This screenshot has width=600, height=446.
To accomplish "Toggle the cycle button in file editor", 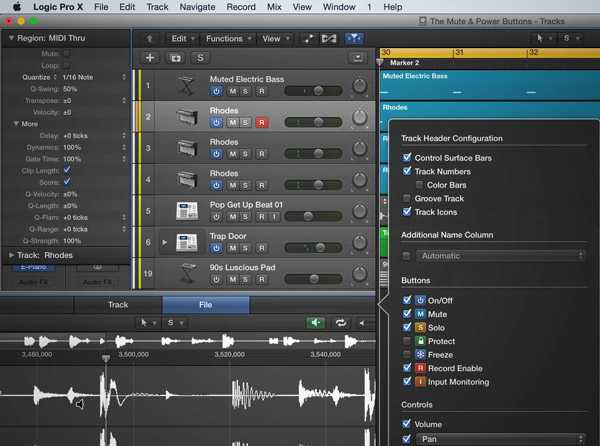I will (x=341, y=323).
